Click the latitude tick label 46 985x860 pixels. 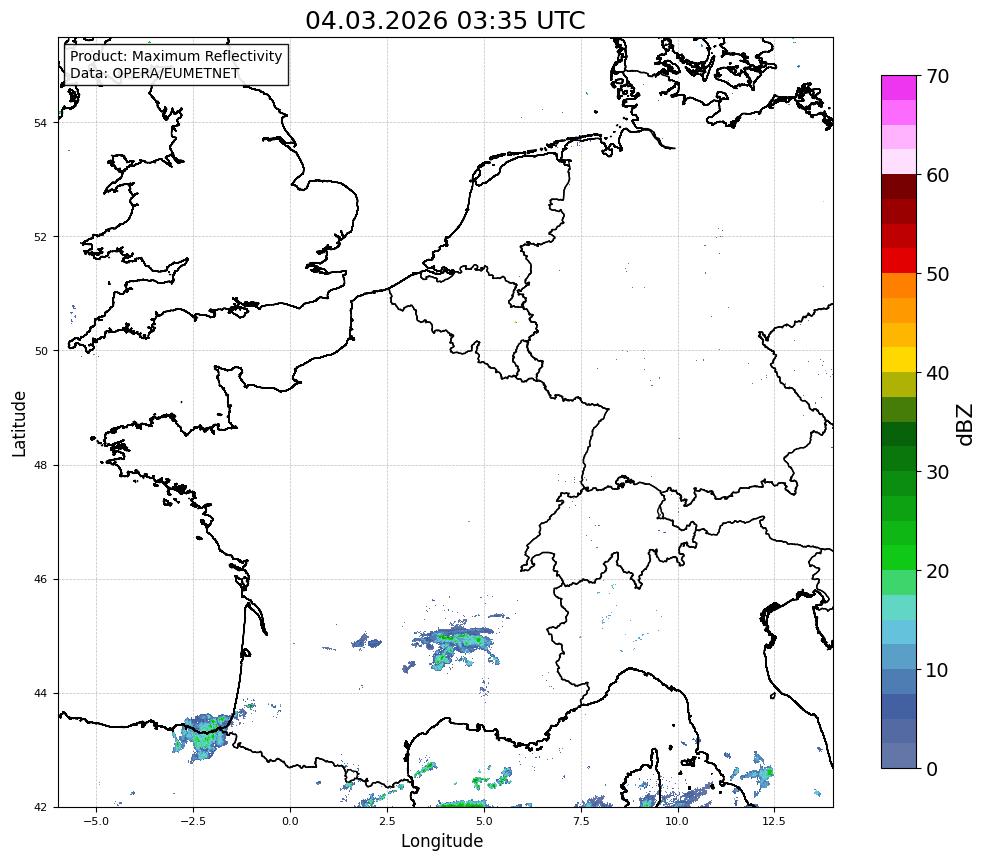click(x=40, y=580)
